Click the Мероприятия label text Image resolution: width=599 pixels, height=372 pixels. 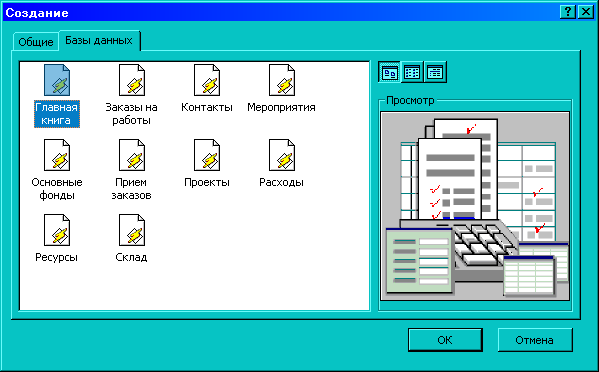click(282, 107)
